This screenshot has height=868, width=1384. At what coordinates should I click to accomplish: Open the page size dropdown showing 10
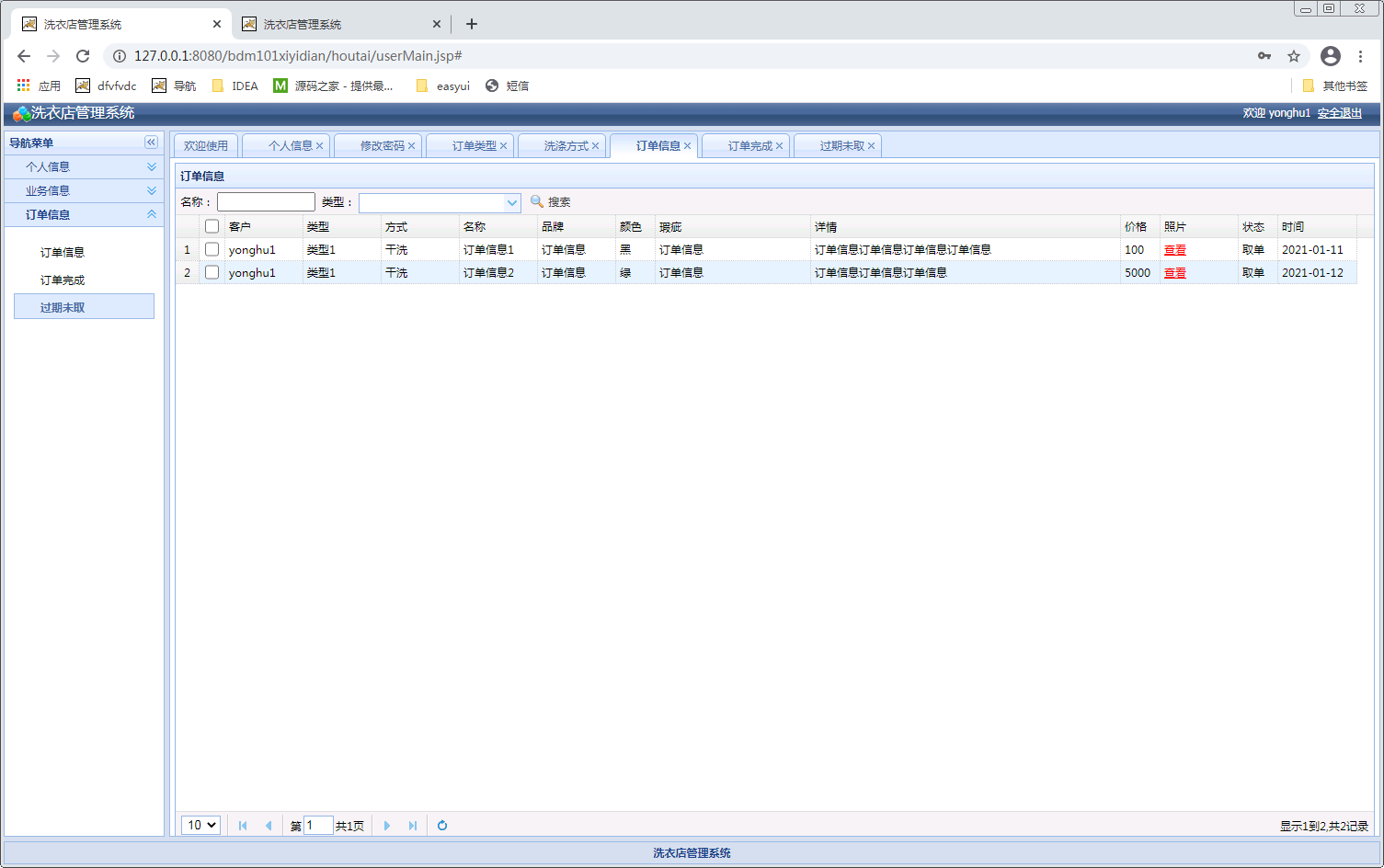200,825
